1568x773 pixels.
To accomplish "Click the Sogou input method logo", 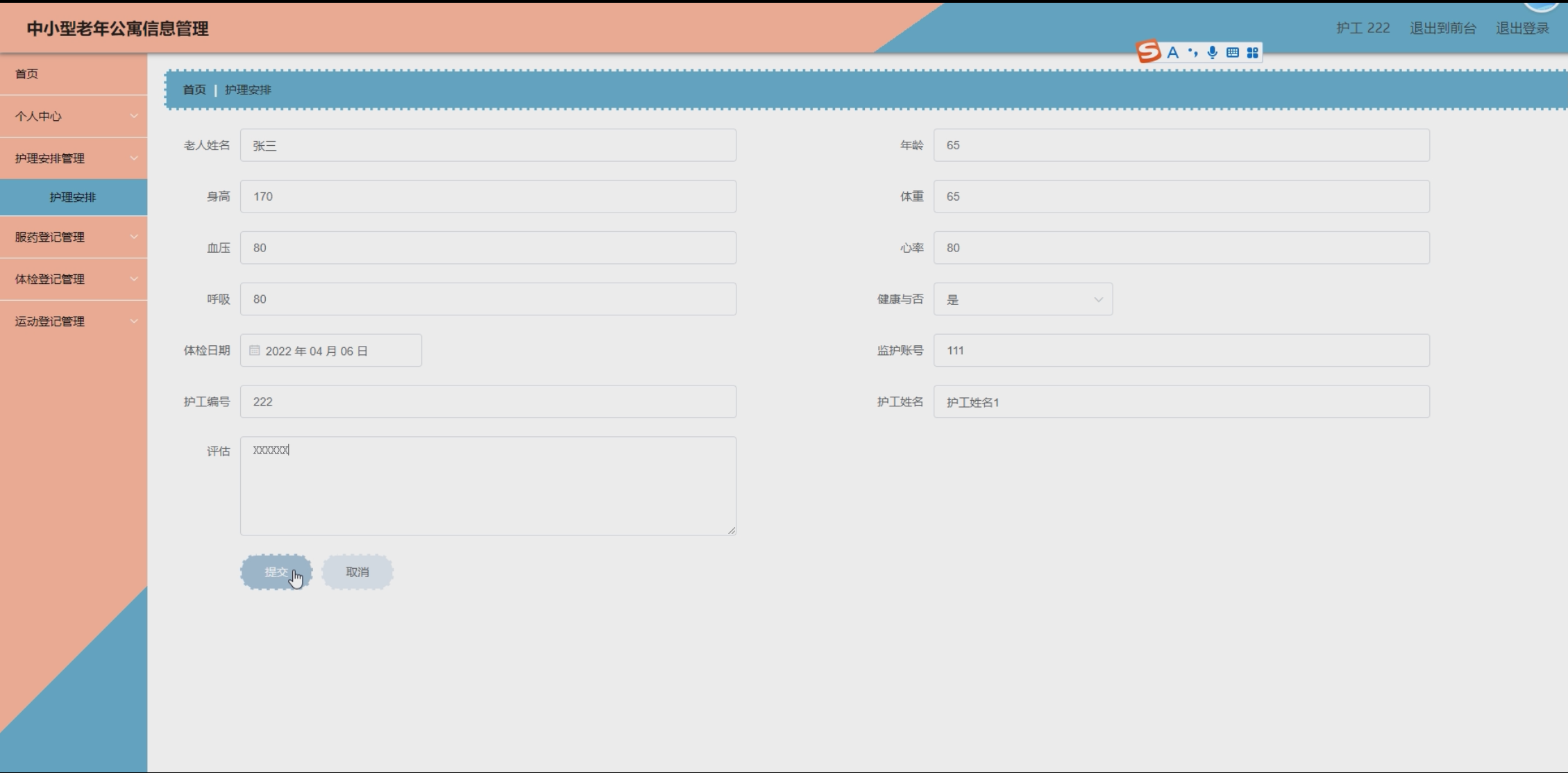I will 1149,51.
